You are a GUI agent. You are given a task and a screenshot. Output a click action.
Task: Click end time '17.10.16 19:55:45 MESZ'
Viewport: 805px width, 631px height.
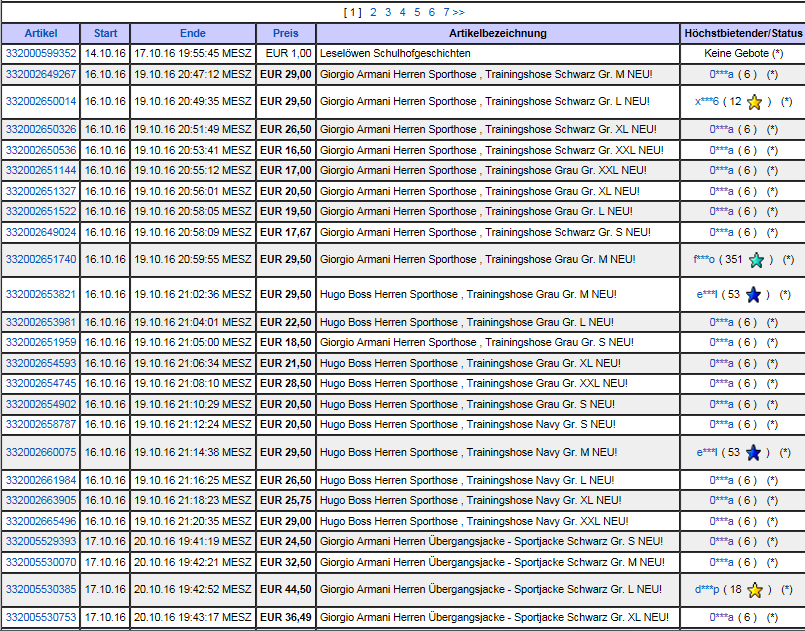click(193, 53)
